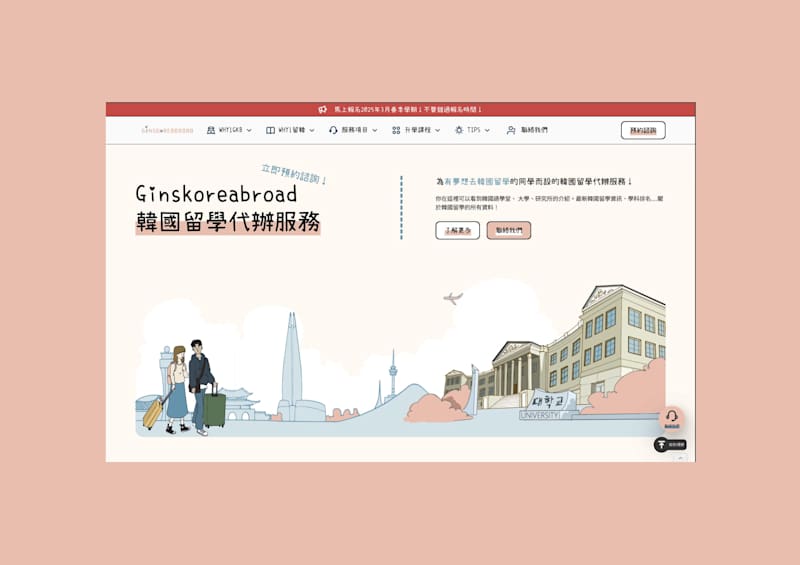
Task: Click the megaphone icon in the red banner
Action: [322, 109]
